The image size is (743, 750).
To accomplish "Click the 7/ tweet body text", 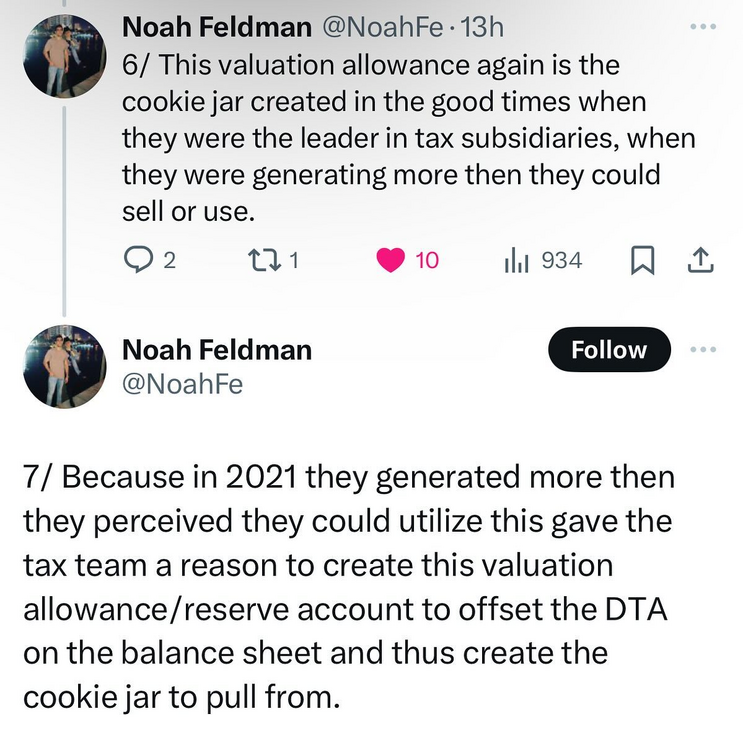I will click(x=360, y=587).
